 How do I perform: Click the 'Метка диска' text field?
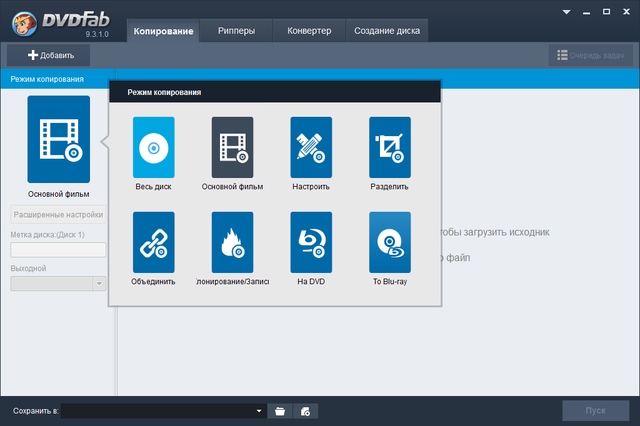[58, 250]
